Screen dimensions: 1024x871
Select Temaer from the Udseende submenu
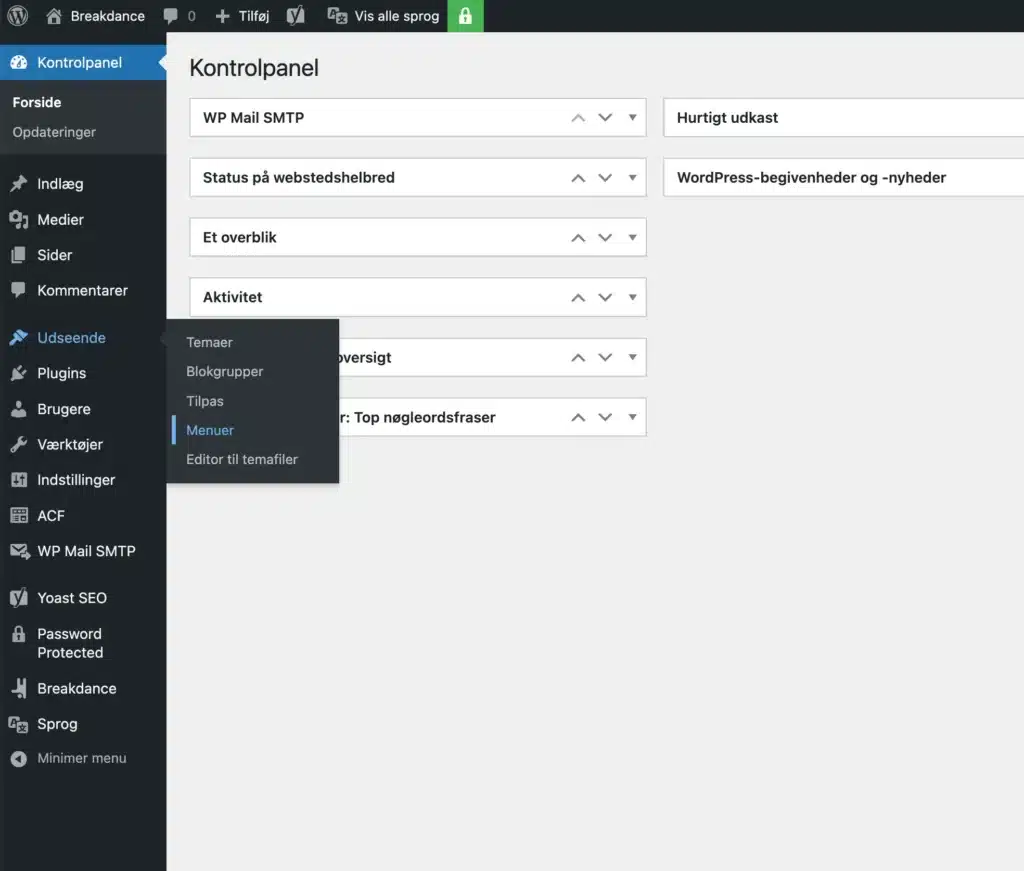(x=209, y=342)
